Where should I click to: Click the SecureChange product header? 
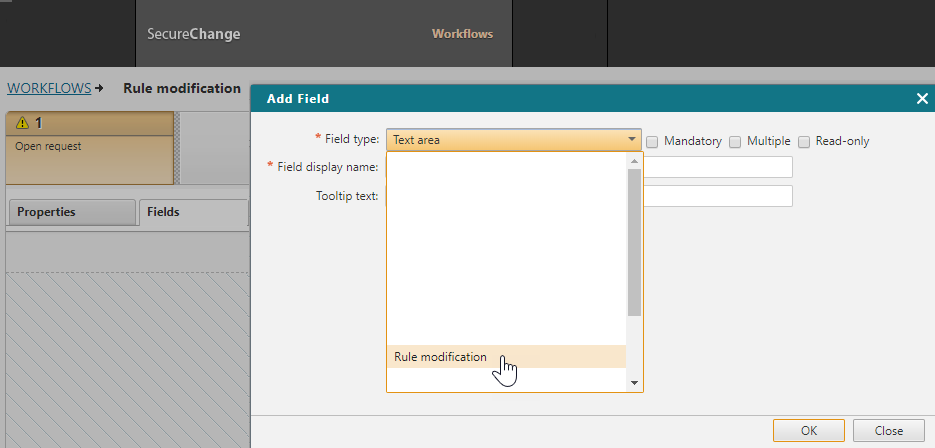click(x=193, y=34)
